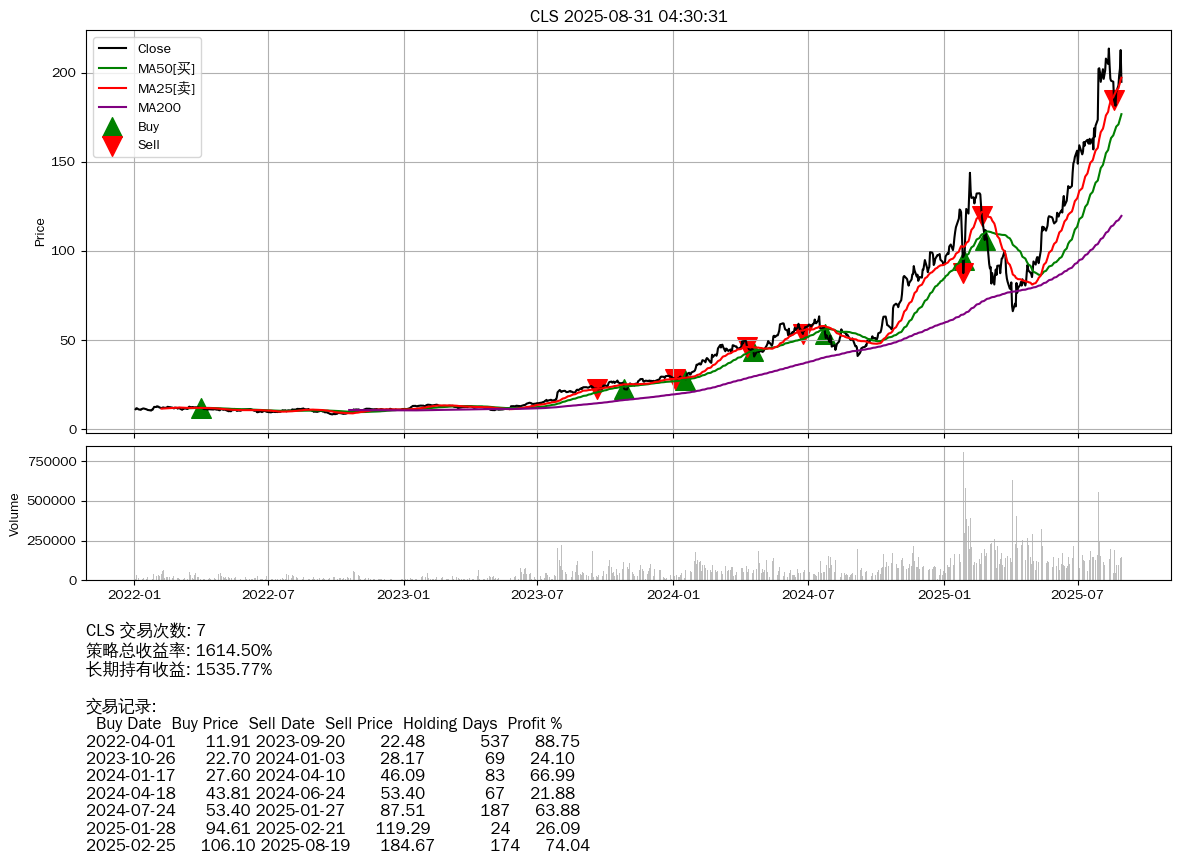Screen dimensions: 1181x864
Task: Click the 长期持有收益 1535.77% text
Action: click(x=179, y=669)
